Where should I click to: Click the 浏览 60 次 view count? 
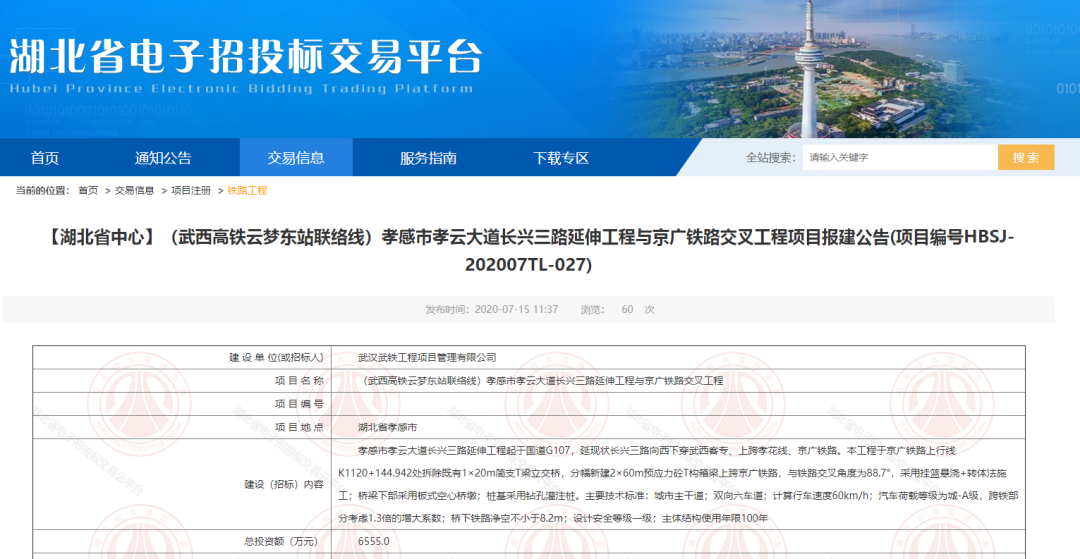click(617, 310)
